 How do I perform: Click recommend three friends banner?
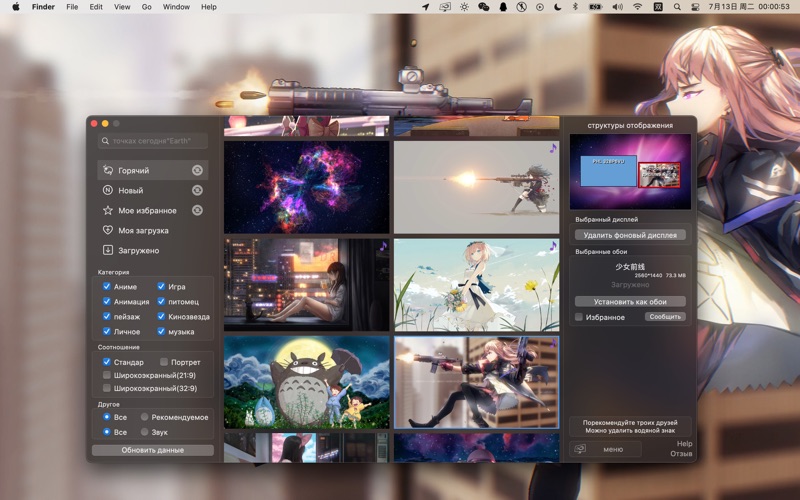[x=630, y=426]
